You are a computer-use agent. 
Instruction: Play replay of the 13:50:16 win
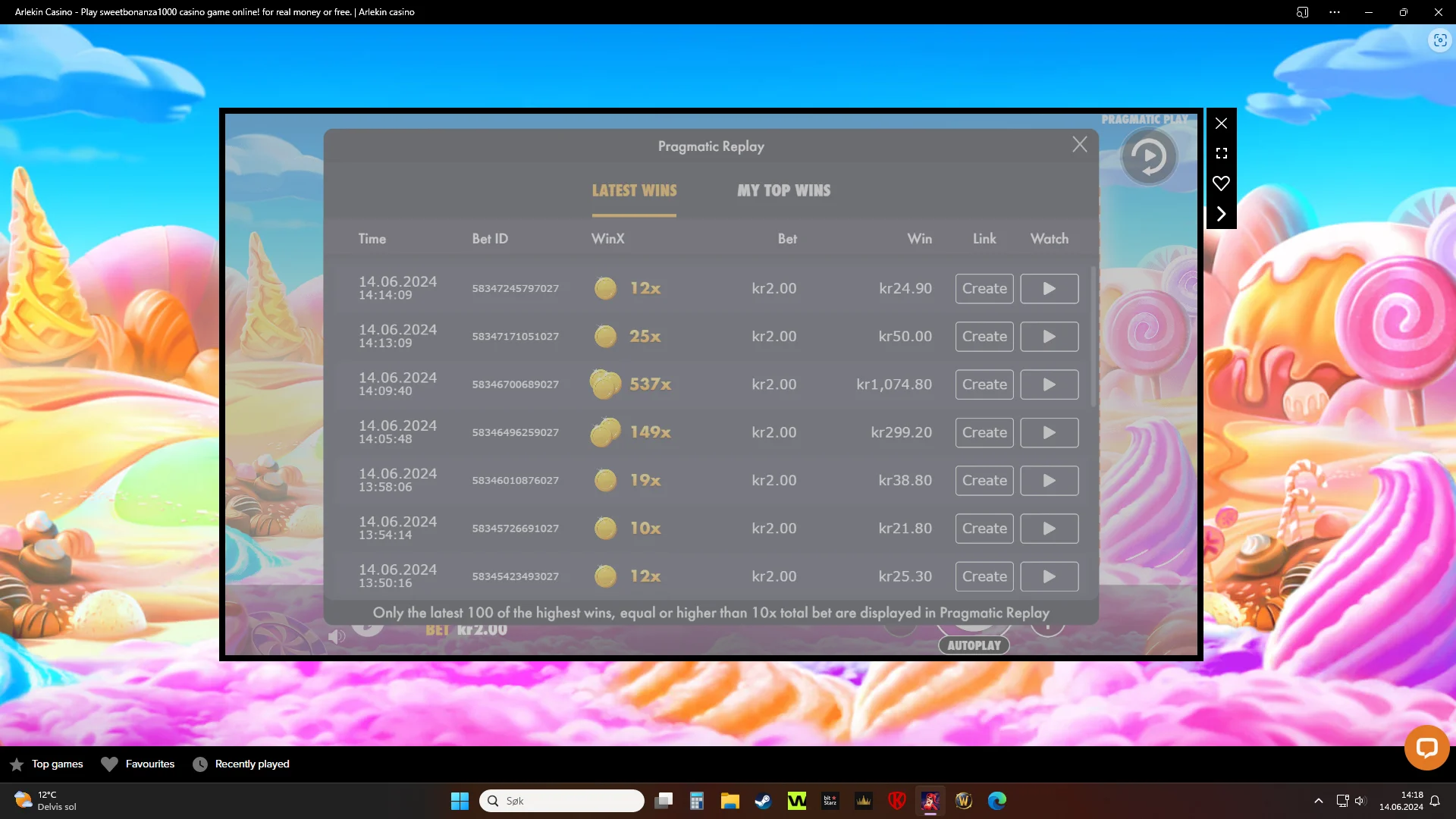click(1050, 576)
